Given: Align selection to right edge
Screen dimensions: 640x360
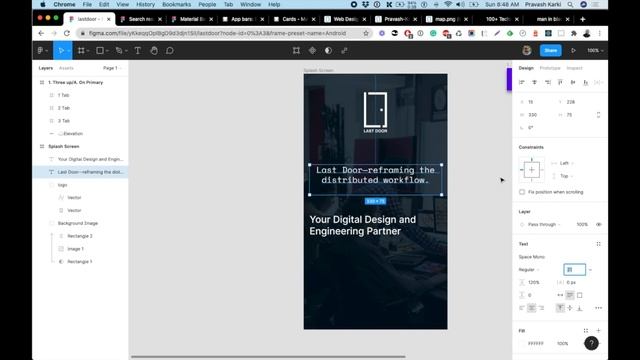Looking at the screenshot, I should click(x=547, y=82).
